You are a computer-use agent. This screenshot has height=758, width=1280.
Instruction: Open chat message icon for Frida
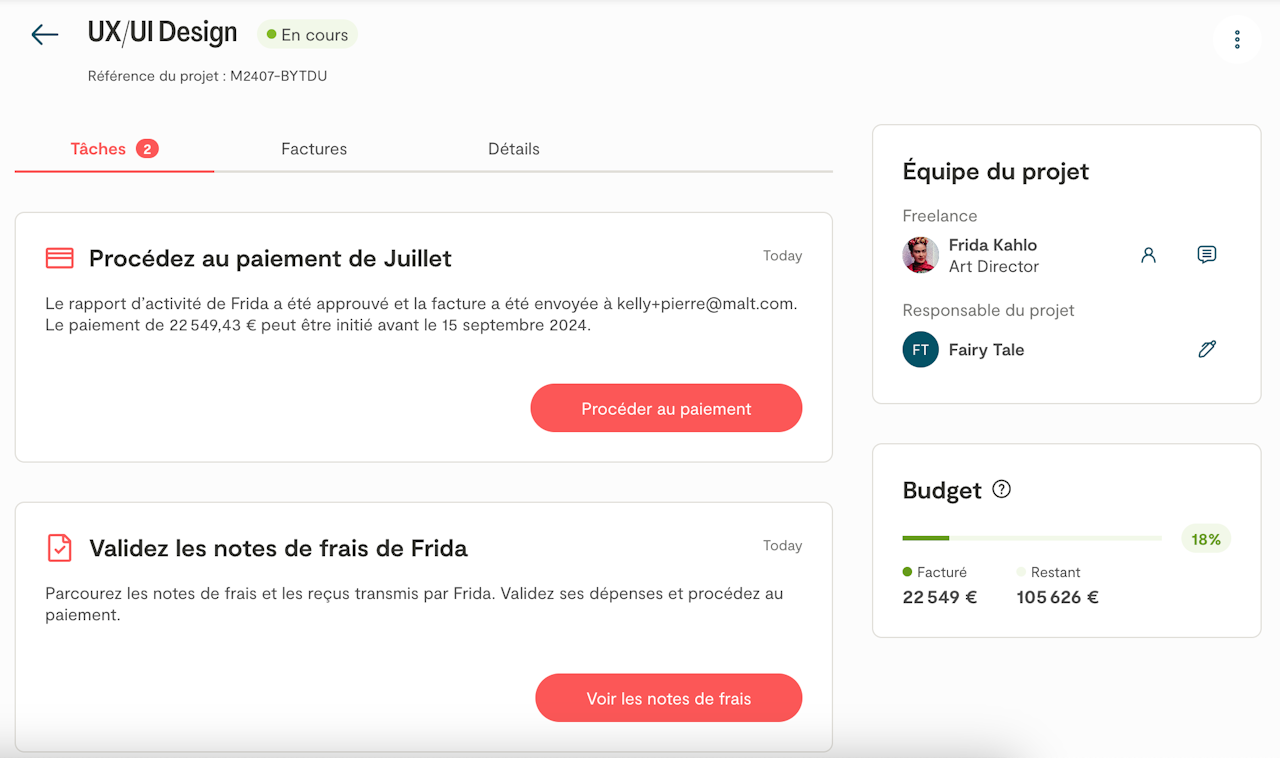1207,255
